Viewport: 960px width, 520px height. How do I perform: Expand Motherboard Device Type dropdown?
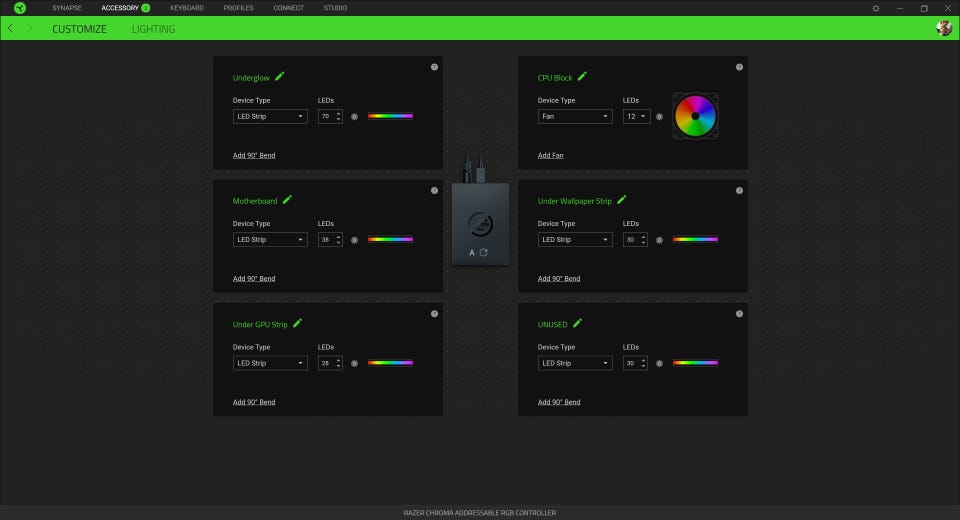coord(270,239)
